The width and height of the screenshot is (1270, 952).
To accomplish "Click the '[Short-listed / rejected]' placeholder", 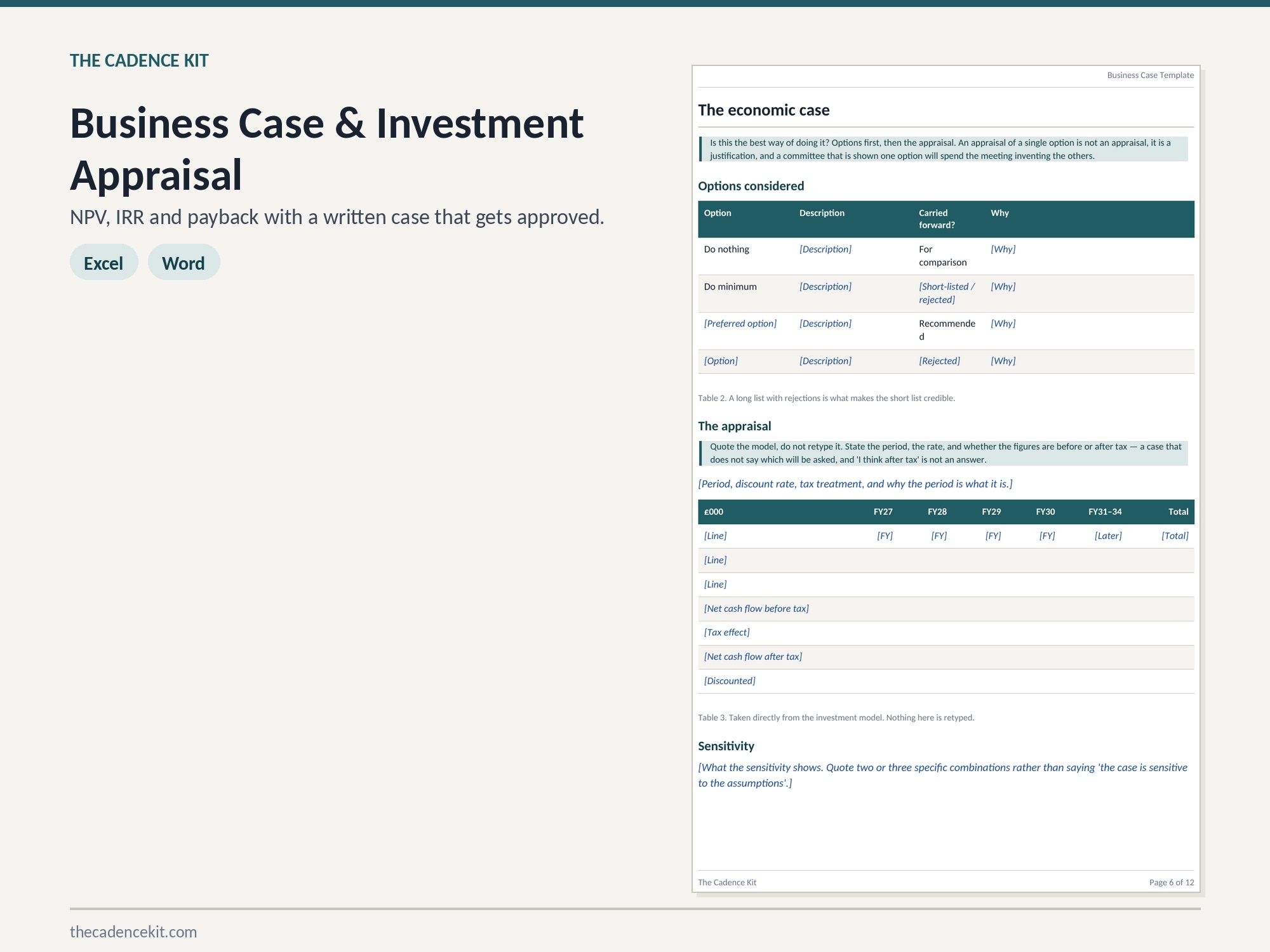I will click(947, 293).
